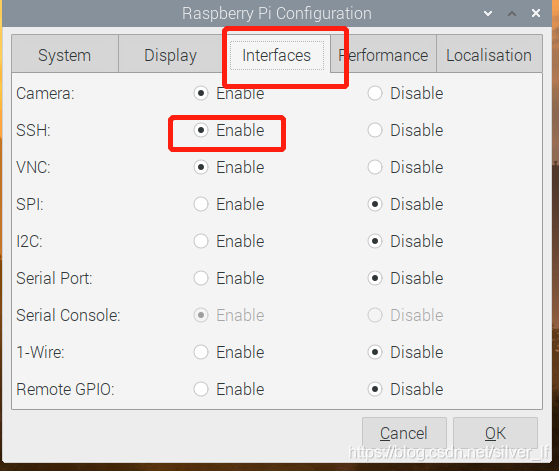The width and height of the screenshot is (559, 471).
Task: Click the Cancel button
Action: (404, 433)
